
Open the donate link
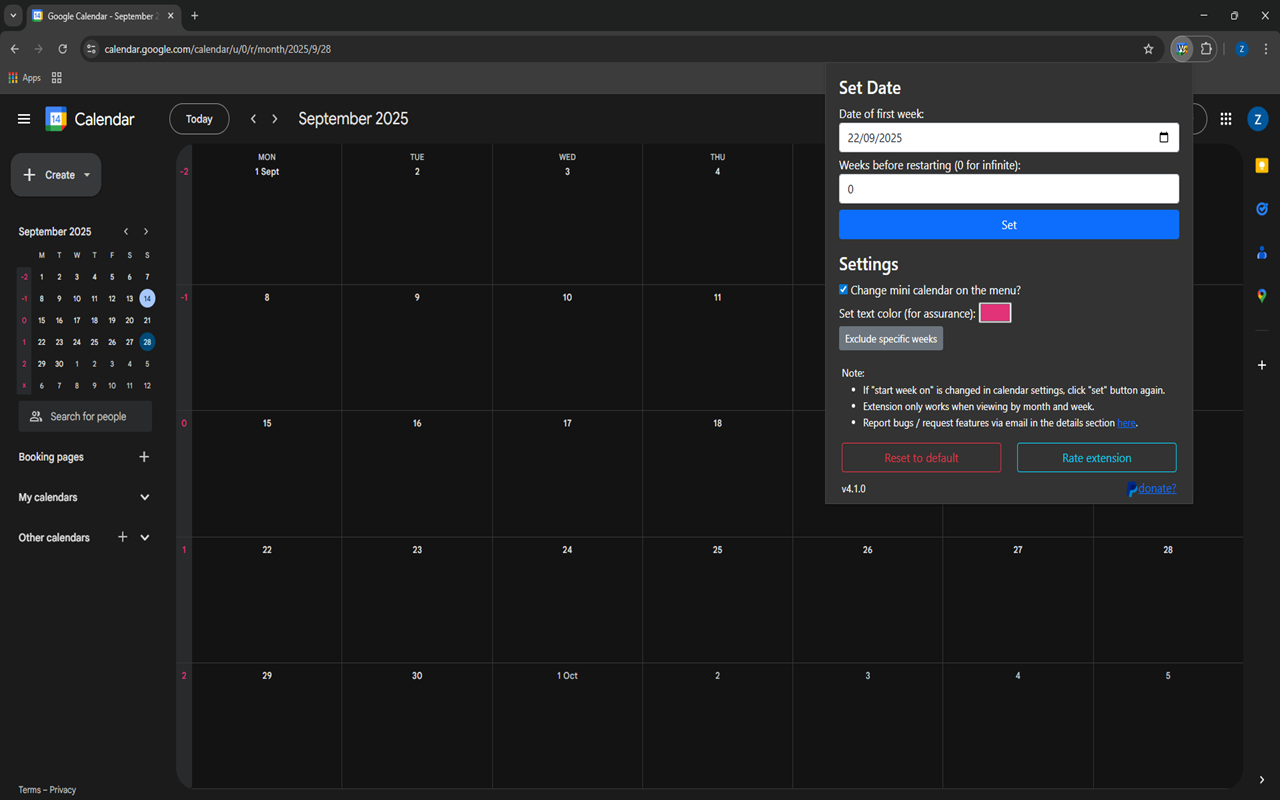coord(1157,489)
